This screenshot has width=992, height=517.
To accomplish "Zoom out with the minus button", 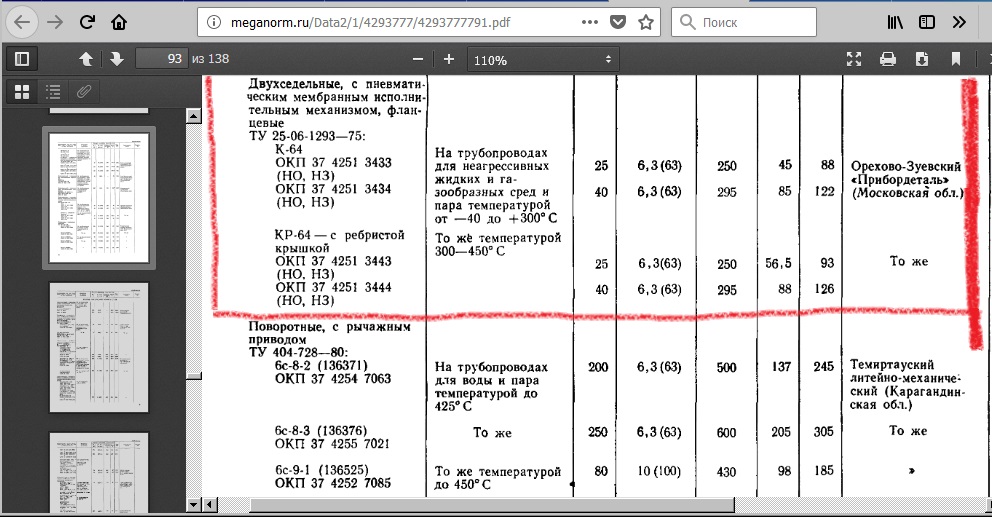I will pos(417,59).
